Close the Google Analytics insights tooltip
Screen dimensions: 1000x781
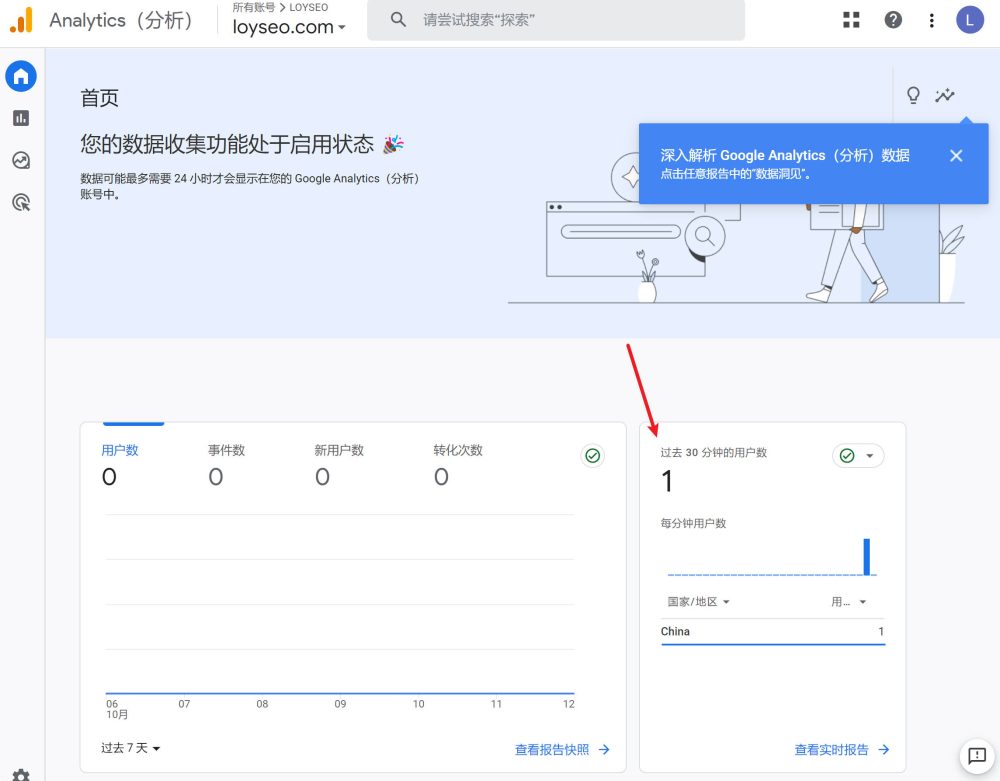tap(955, 156)
